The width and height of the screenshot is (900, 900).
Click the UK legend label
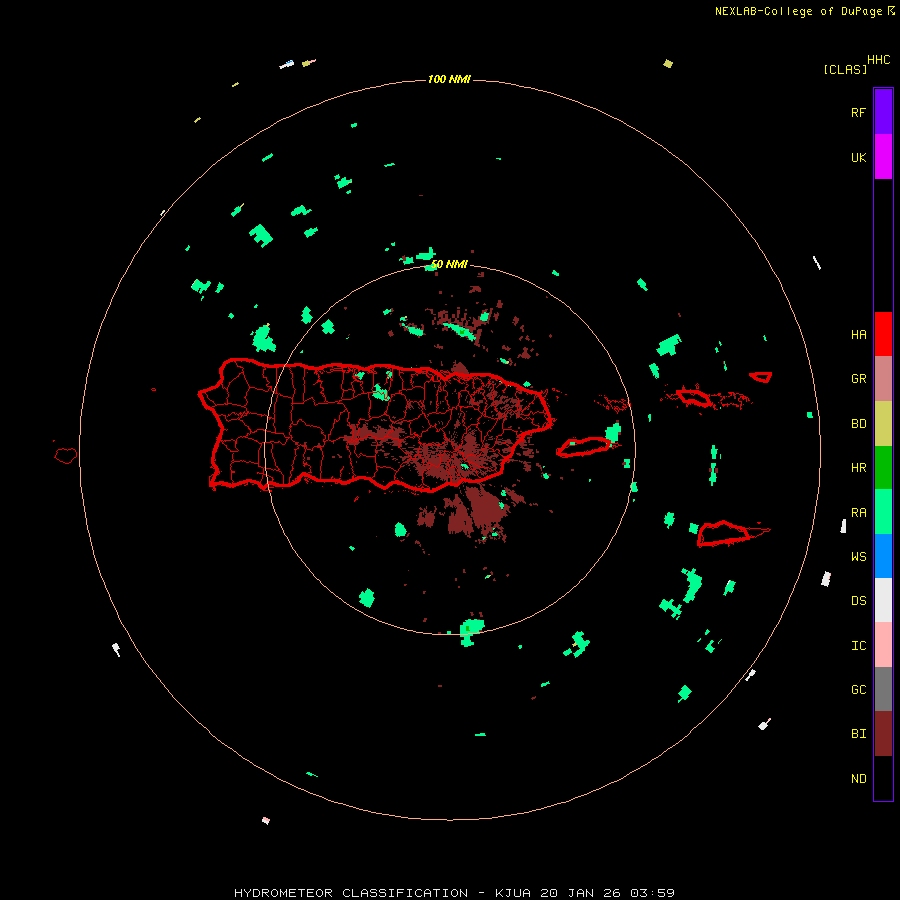coord(858,157)
